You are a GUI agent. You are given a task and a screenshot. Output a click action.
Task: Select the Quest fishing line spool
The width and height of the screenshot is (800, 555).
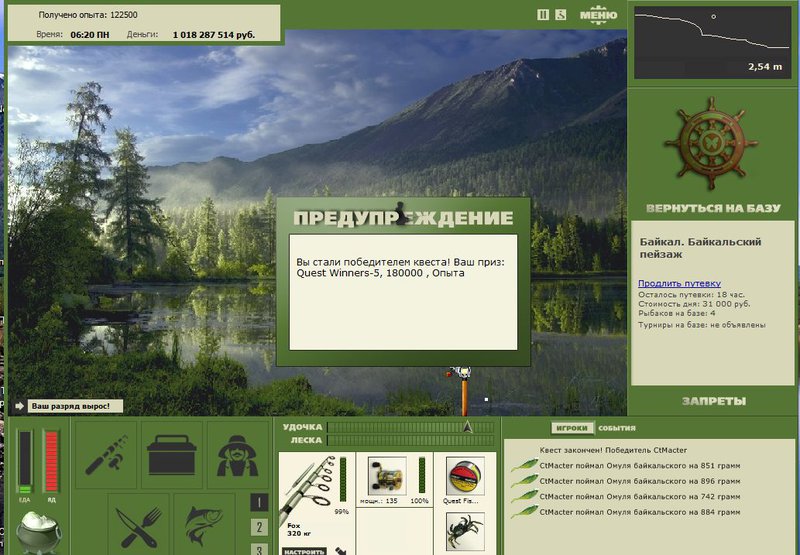click(x=465, y=475)
